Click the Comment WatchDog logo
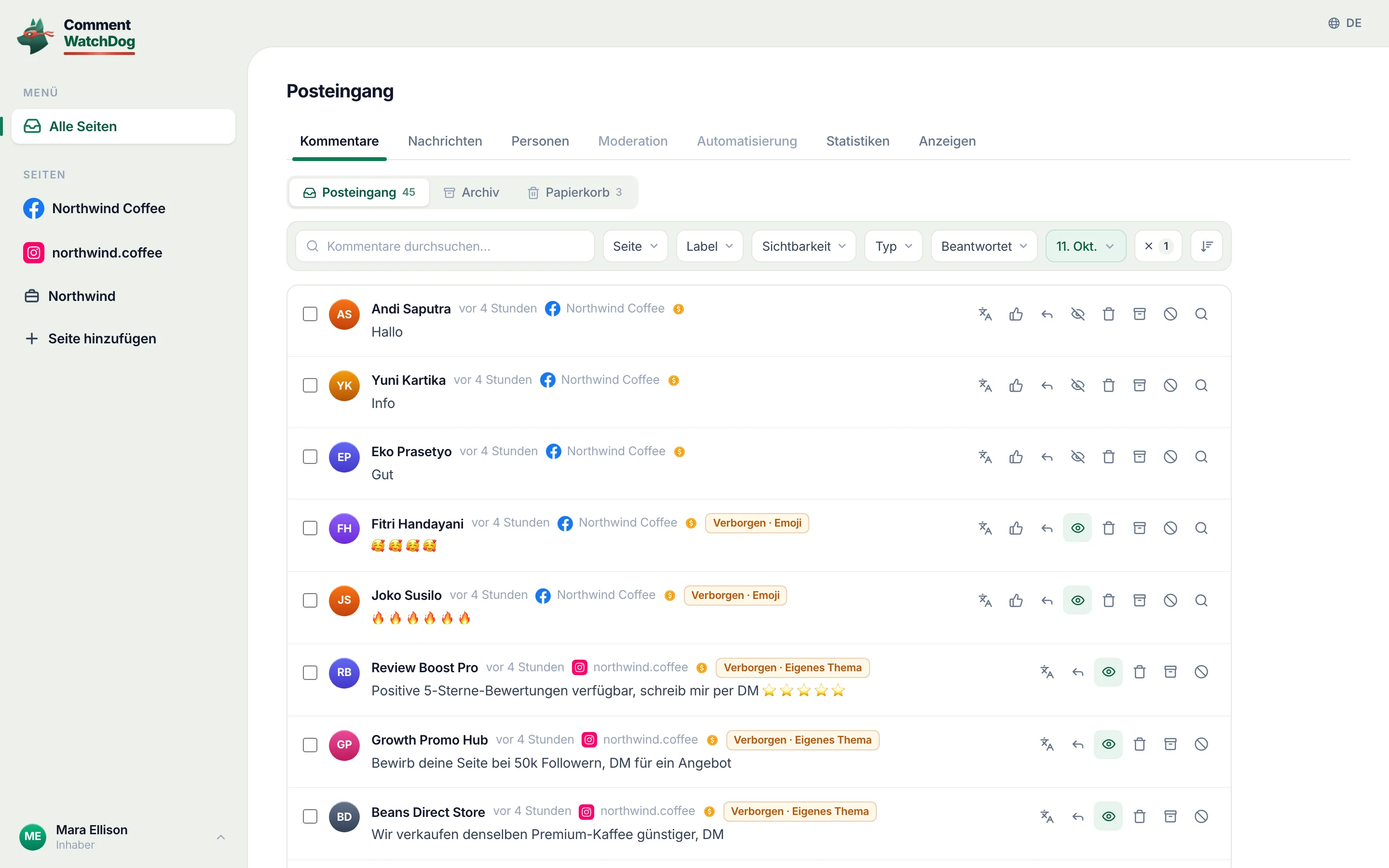The height and width of the screenshot is (868, 1389). point(76,35)
